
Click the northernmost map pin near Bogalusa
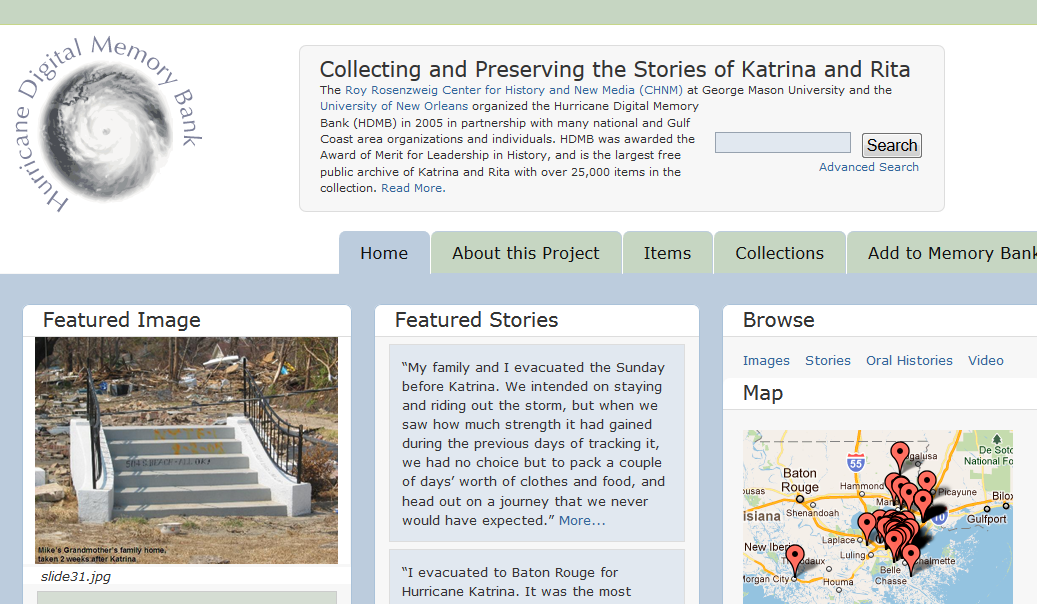coord(899,455)
